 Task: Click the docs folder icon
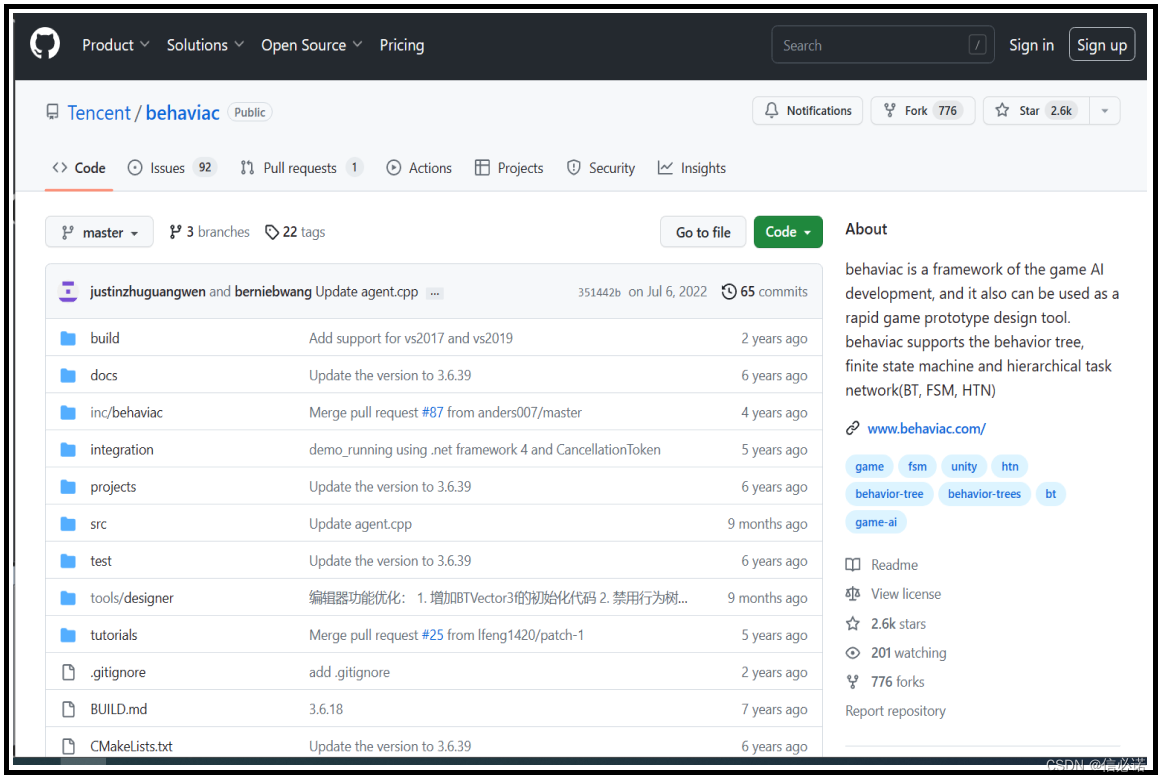[x=68, y=375]
